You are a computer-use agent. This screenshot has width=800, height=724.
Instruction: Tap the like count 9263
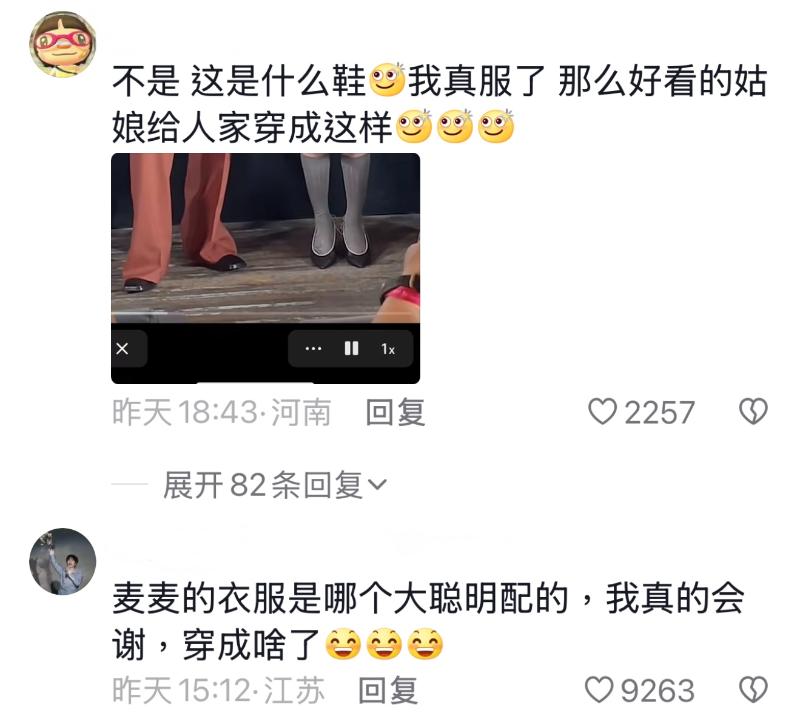coord(658,690)
